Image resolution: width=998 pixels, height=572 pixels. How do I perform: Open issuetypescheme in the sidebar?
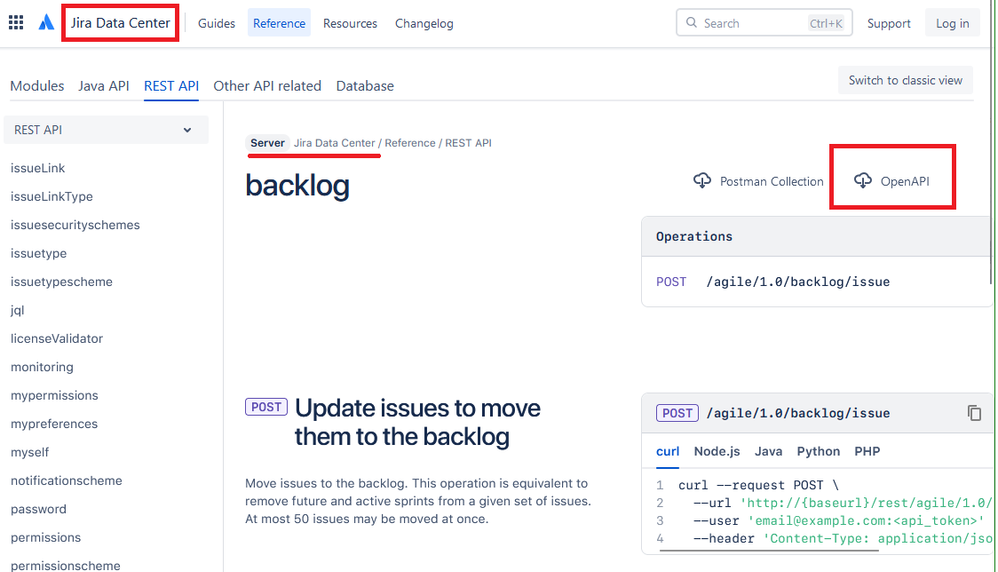(61, 281)
